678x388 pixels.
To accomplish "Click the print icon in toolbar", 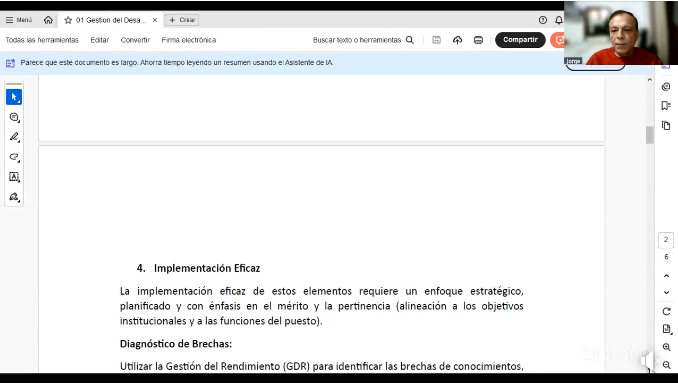I will tap(478, 40).
